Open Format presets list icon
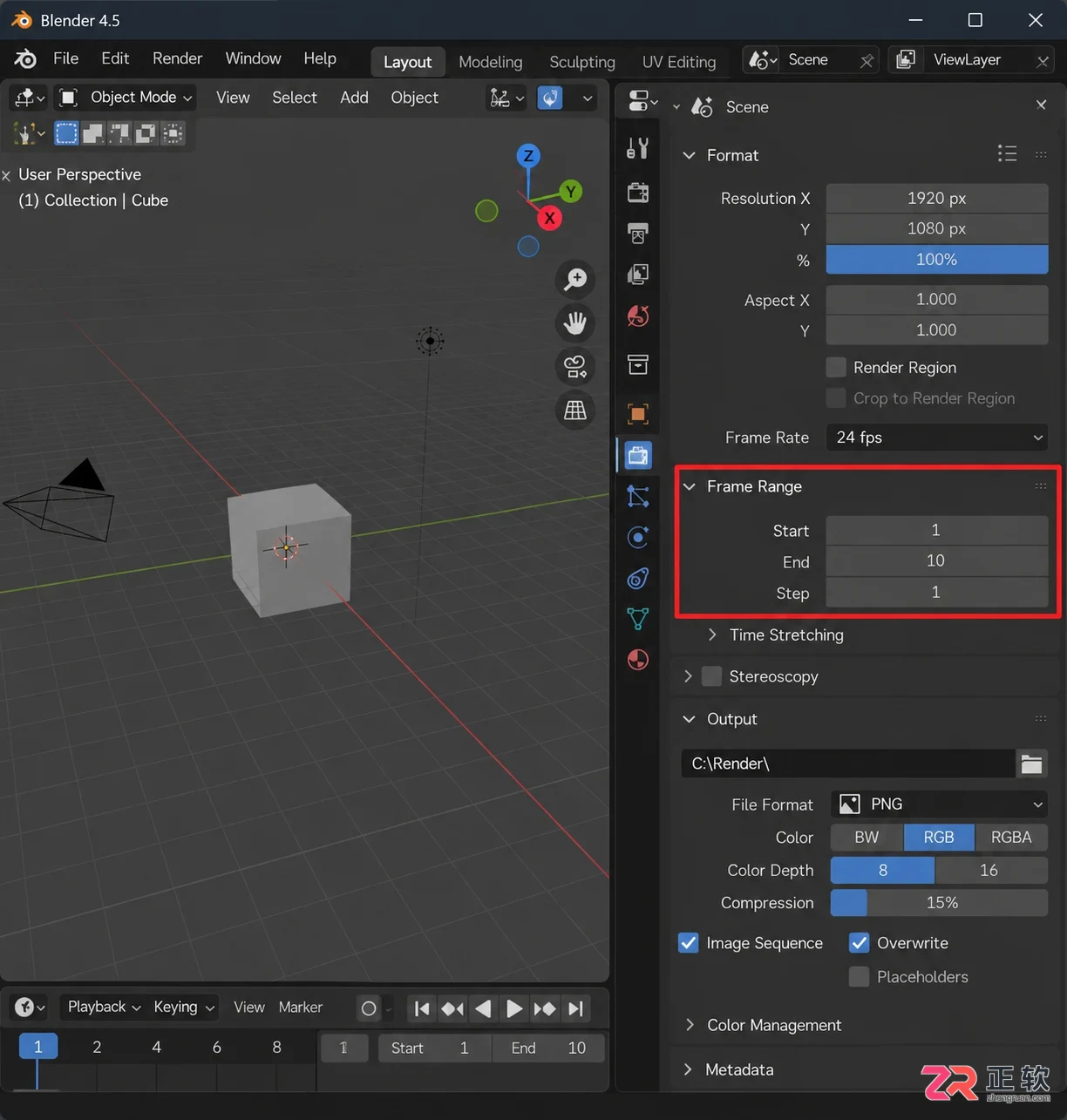The height and width of the screenshot is (1120, 1067). [1007, 154]
